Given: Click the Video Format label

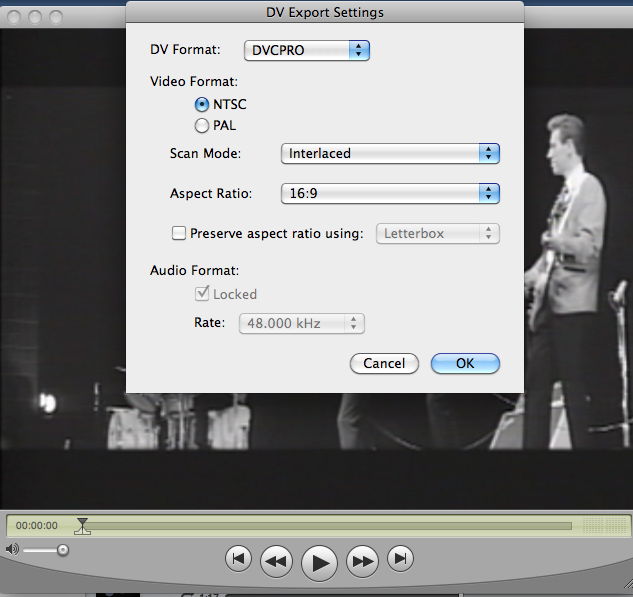Looking at the screenshot, I should click(194, 82).
